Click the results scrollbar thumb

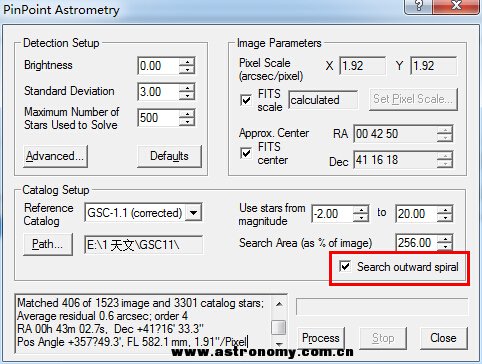click(279, 327)
